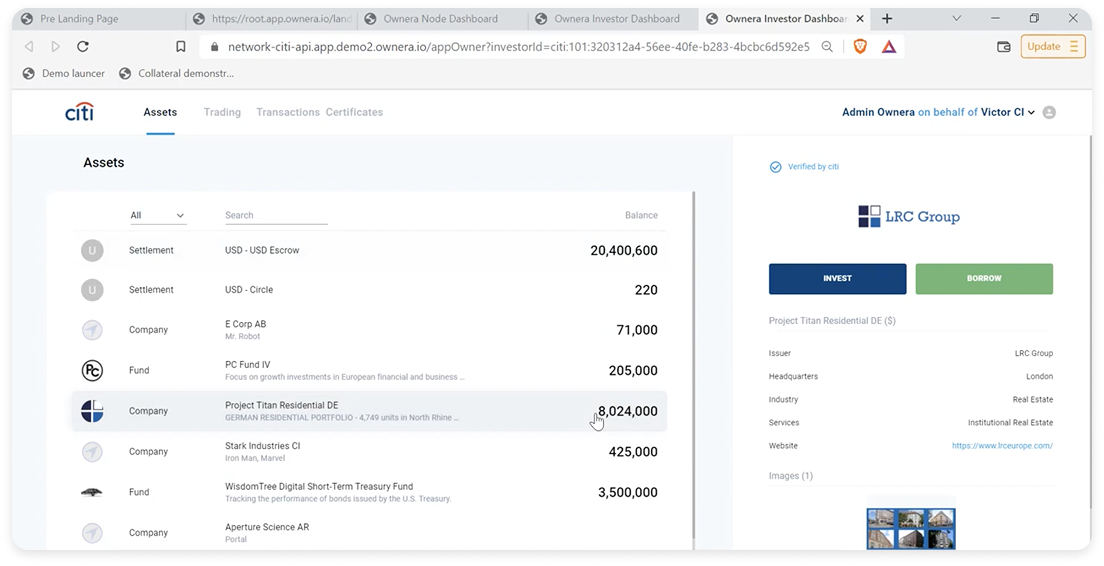This screenshot has width=1104, height=566.
Task: Open the lrceurope.com website link
Action: [x=1002, y=446]
